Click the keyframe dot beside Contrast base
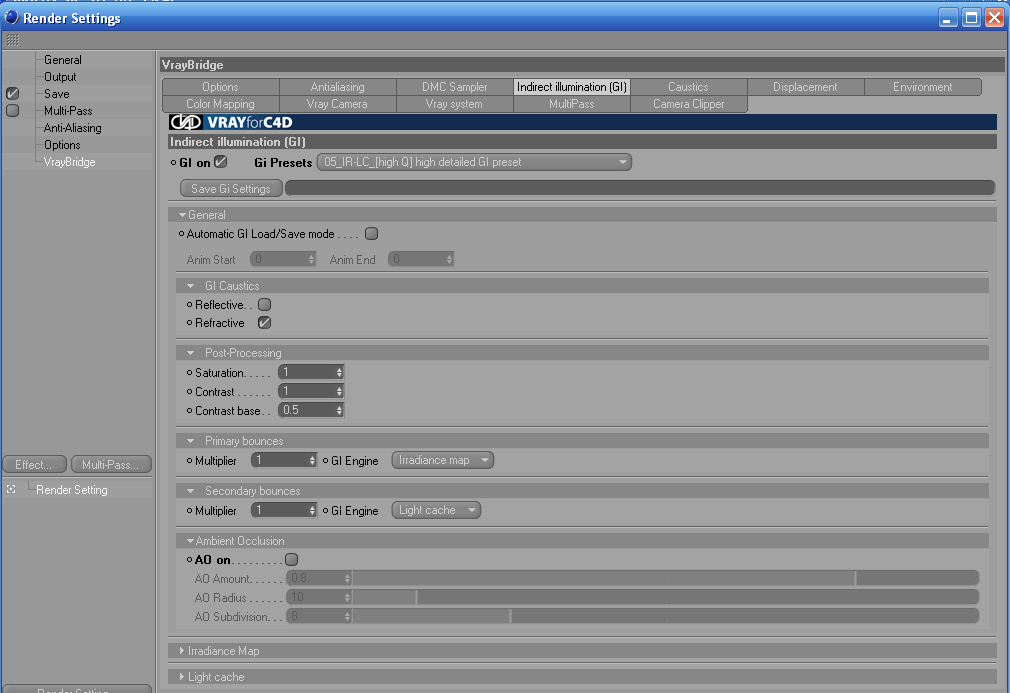 pos(189,410)
